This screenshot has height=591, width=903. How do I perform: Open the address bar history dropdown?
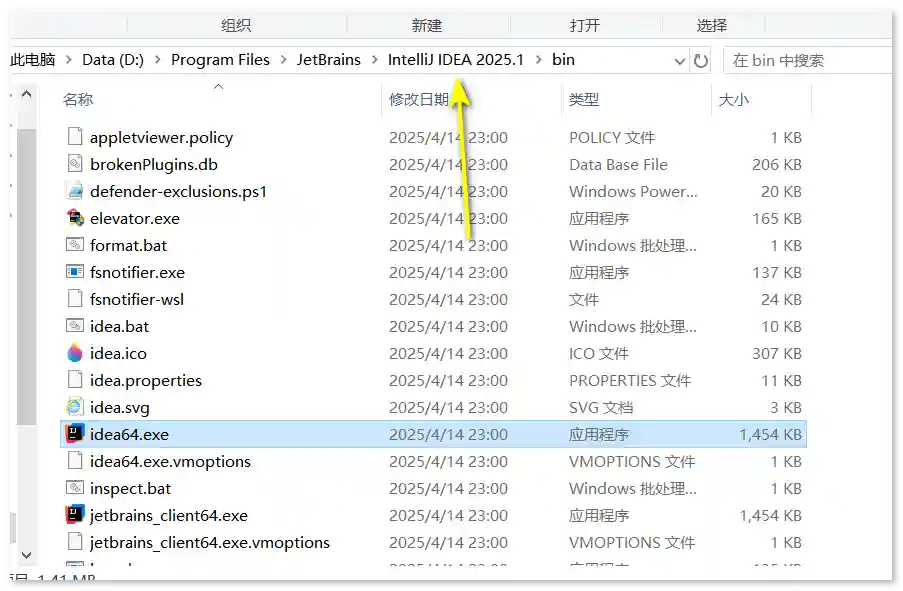click(680, 60)
